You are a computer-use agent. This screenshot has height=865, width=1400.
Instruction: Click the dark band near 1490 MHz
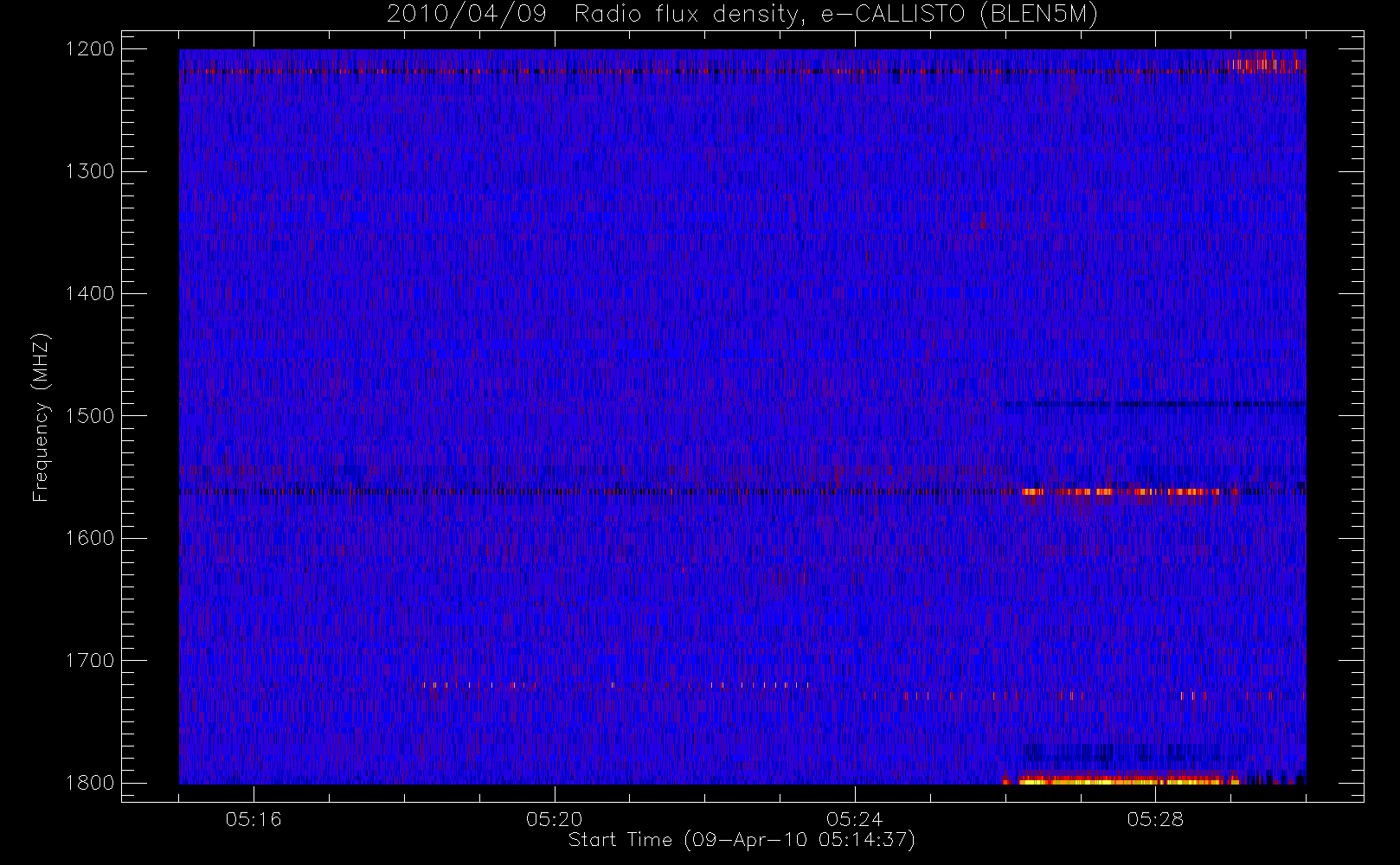pos(1154,404)
